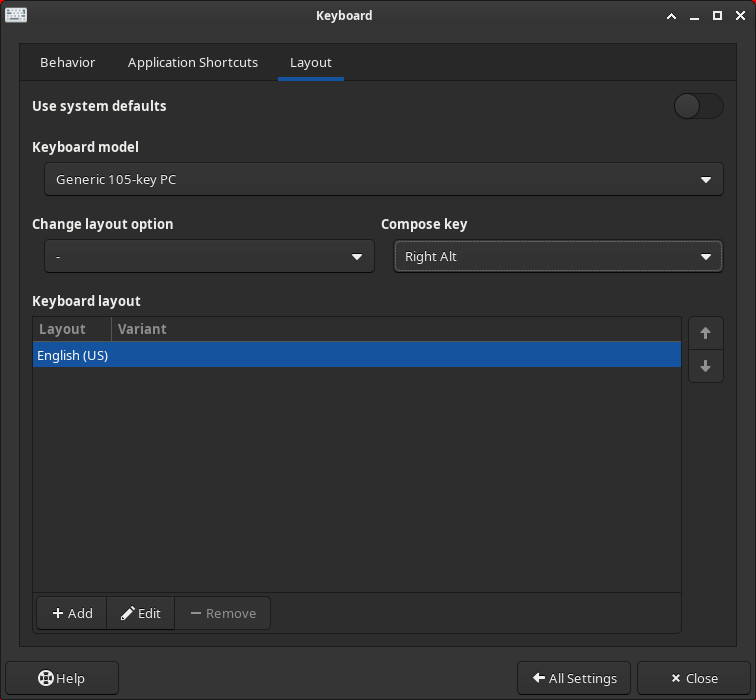Open the Keyboard model dropdown
756x700 pixels.
point(384,179)
